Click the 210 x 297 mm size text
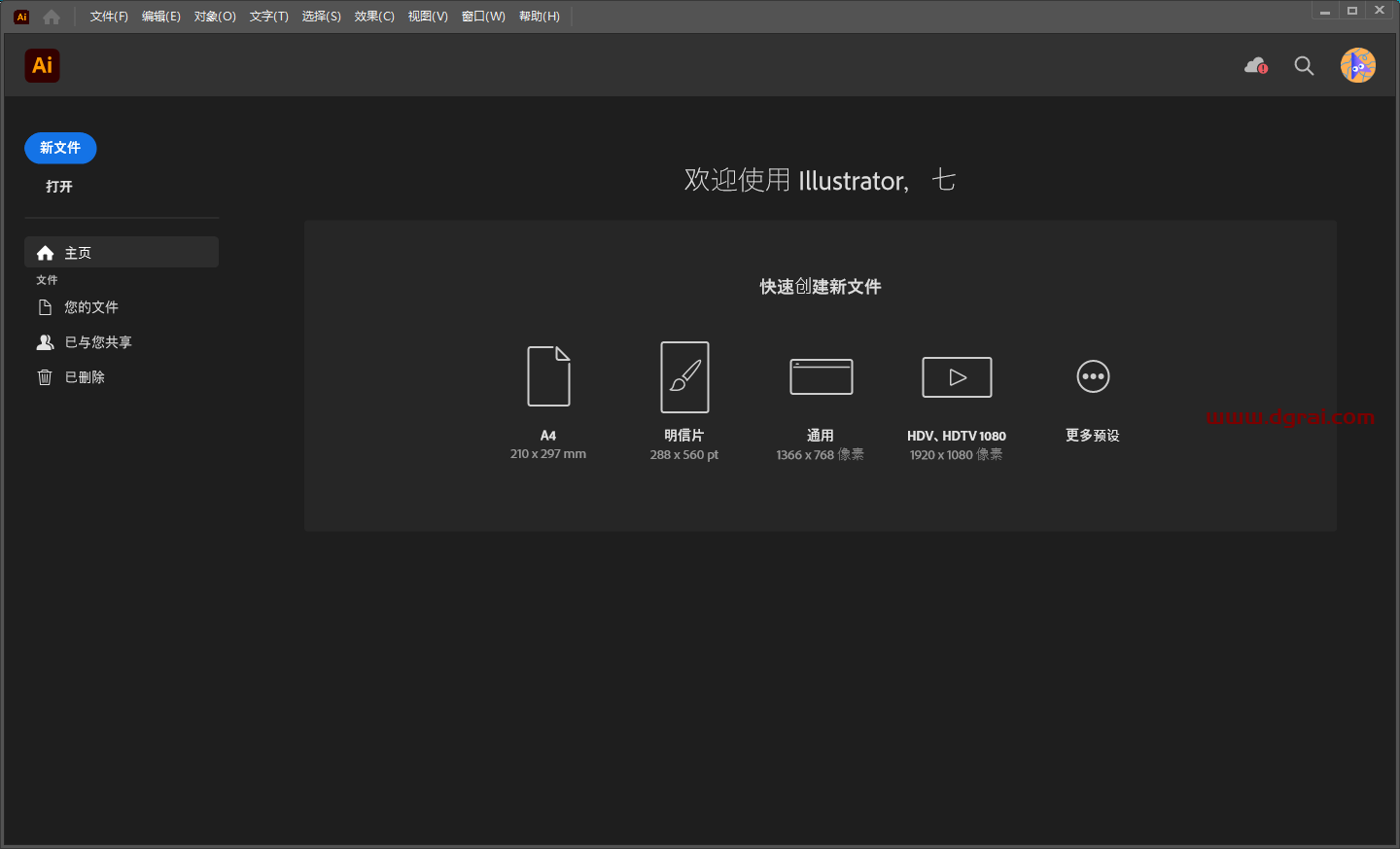Viewport: 1400px width, 849px height. click(x=548, y=454)
